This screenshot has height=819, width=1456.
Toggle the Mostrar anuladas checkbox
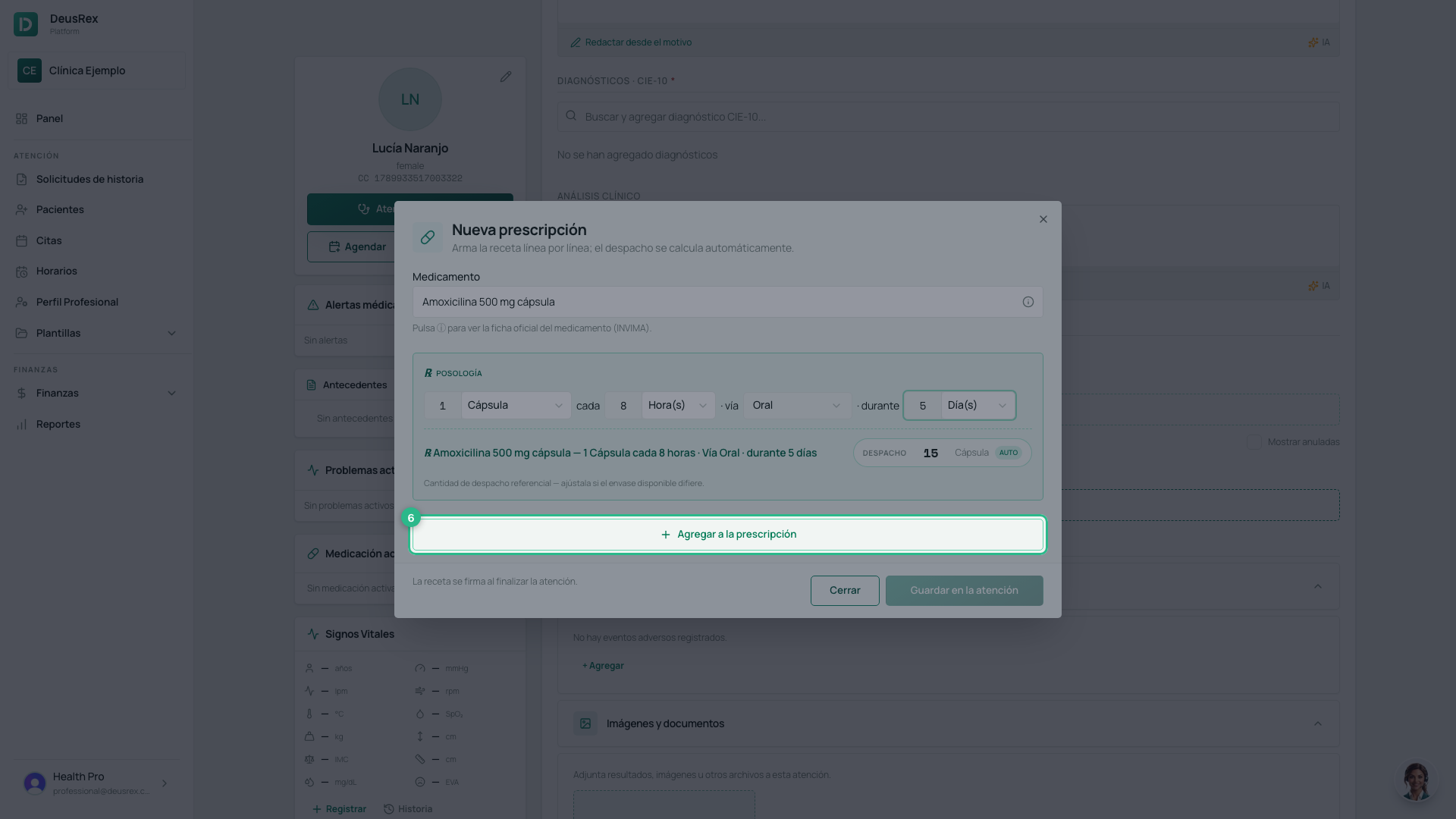click(1254, 441)
